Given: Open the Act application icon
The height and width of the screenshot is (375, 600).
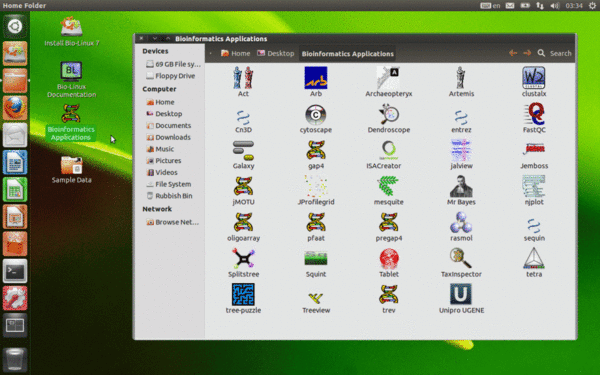Looking at the screenshot, I should [x=243, y=78].
